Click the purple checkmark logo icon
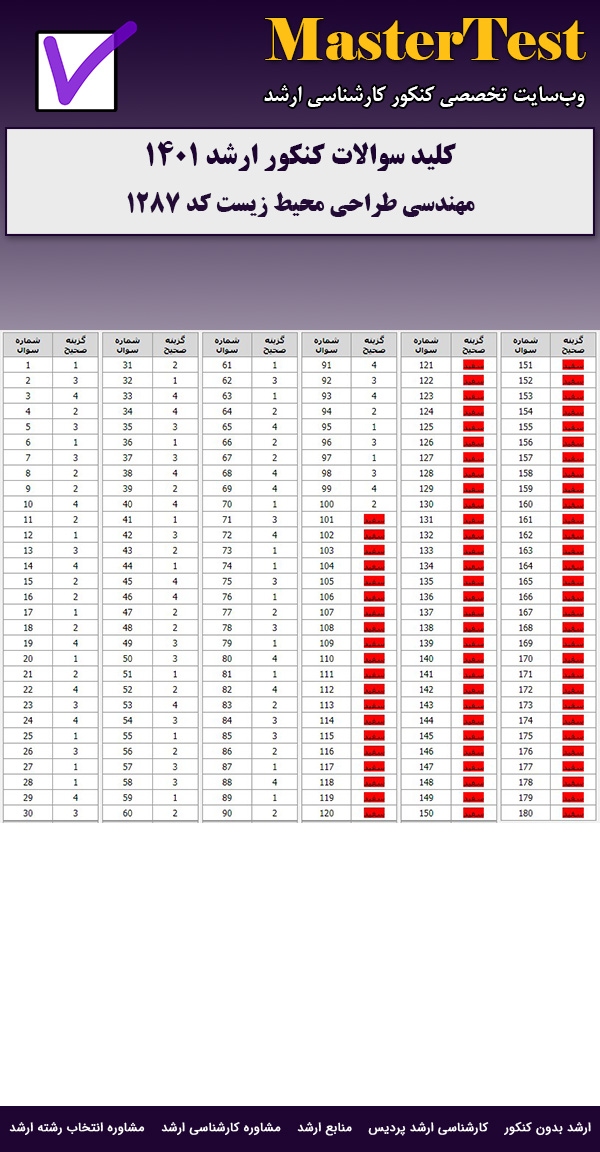The width and height of the screenshot is (600, 1152). pos(84,69)
